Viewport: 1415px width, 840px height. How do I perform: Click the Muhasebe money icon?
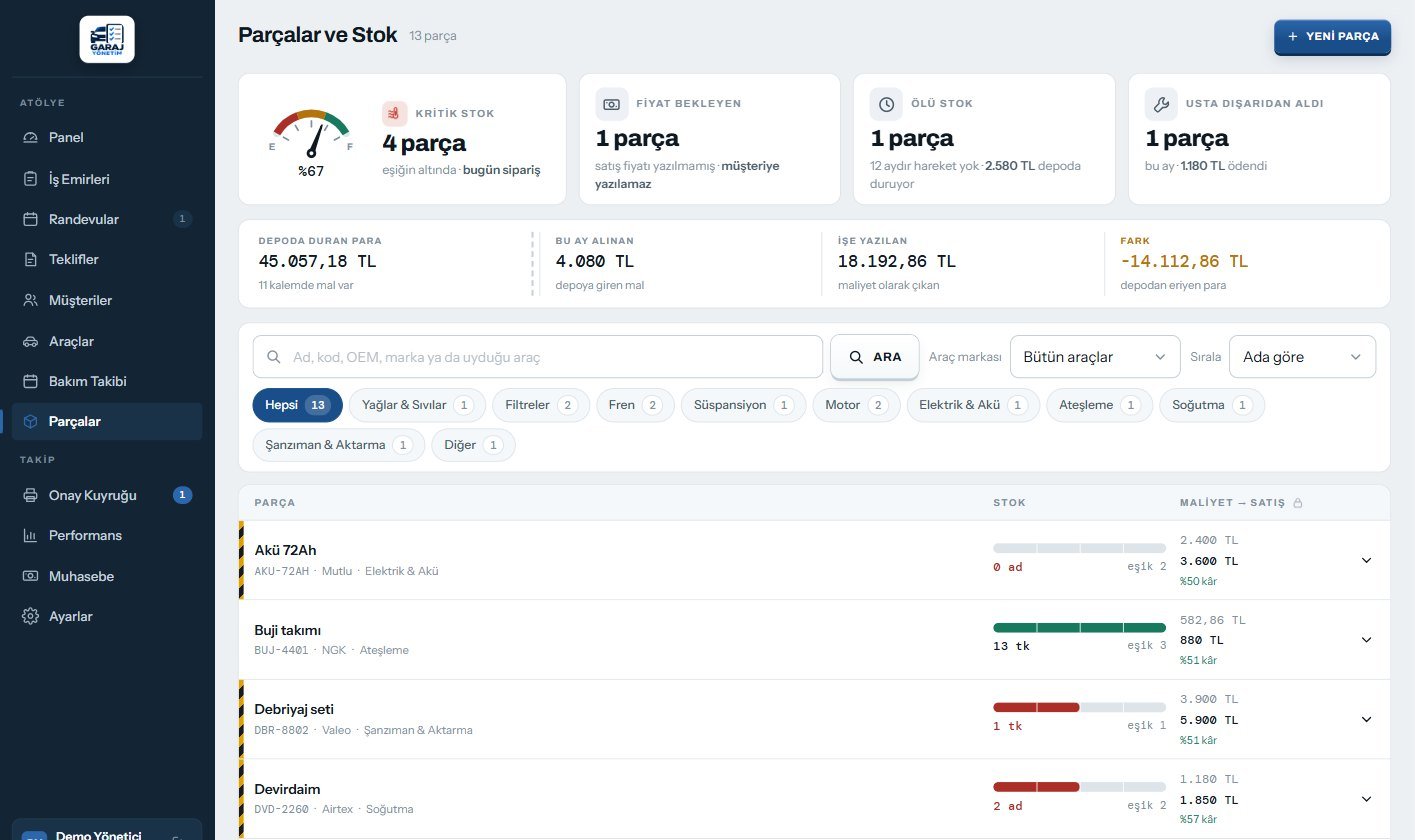click(x=30, y=576)
